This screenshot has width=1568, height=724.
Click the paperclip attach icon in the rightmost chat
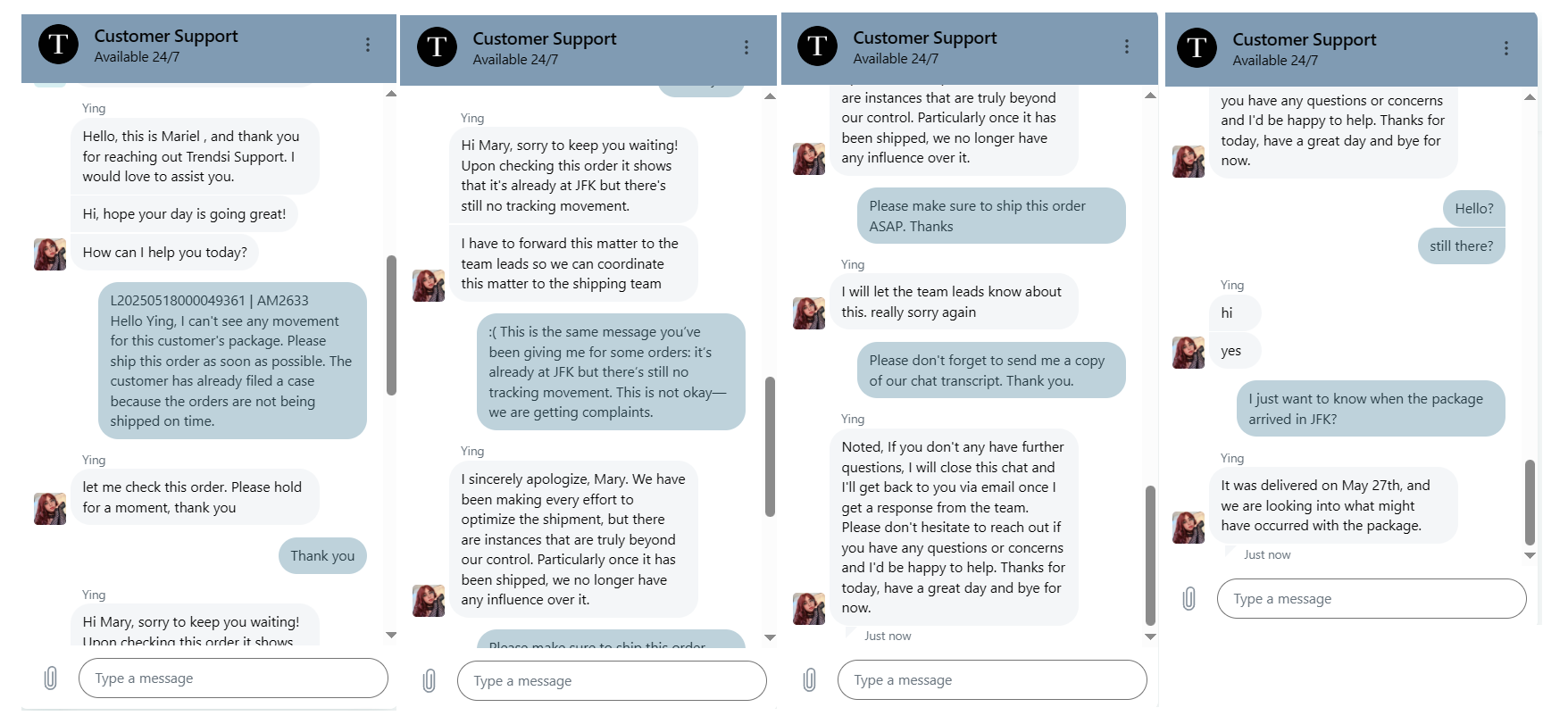(1189, 598)
